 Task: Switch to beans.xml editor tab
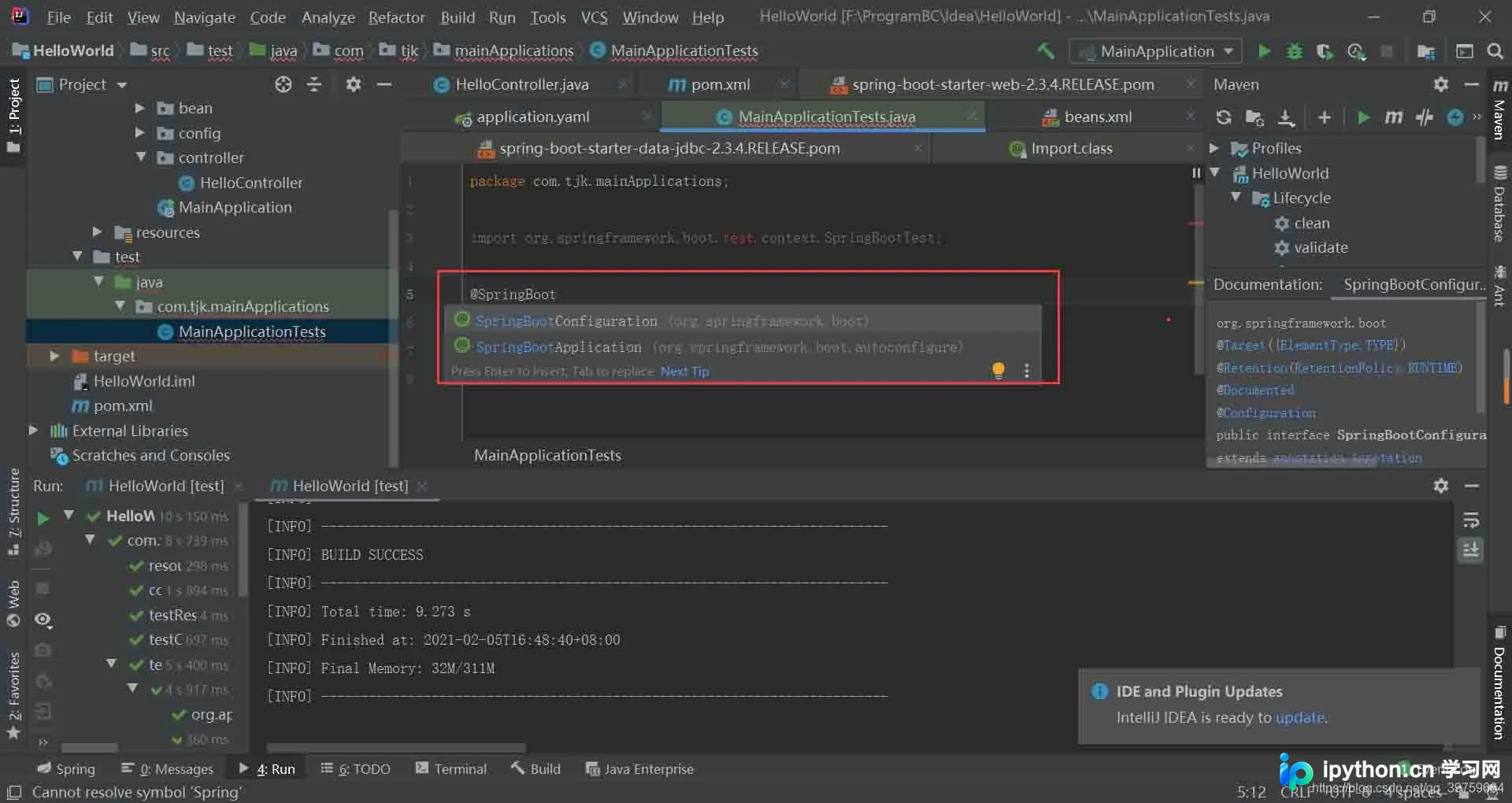[1098, 117]
